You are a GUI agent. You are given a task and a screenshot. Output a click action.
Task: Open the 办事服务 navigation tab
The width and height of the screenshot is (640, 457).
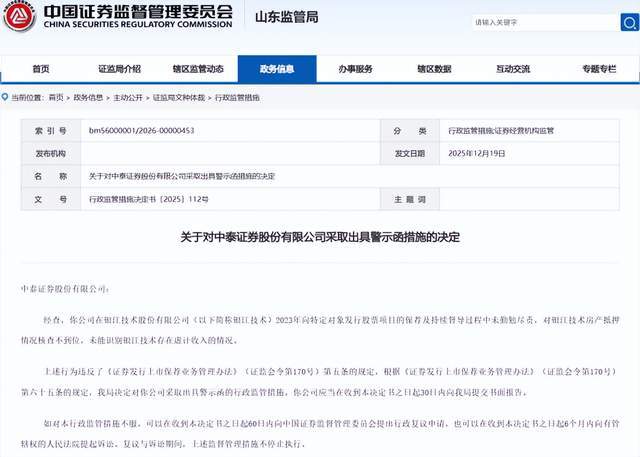point(356,69)
